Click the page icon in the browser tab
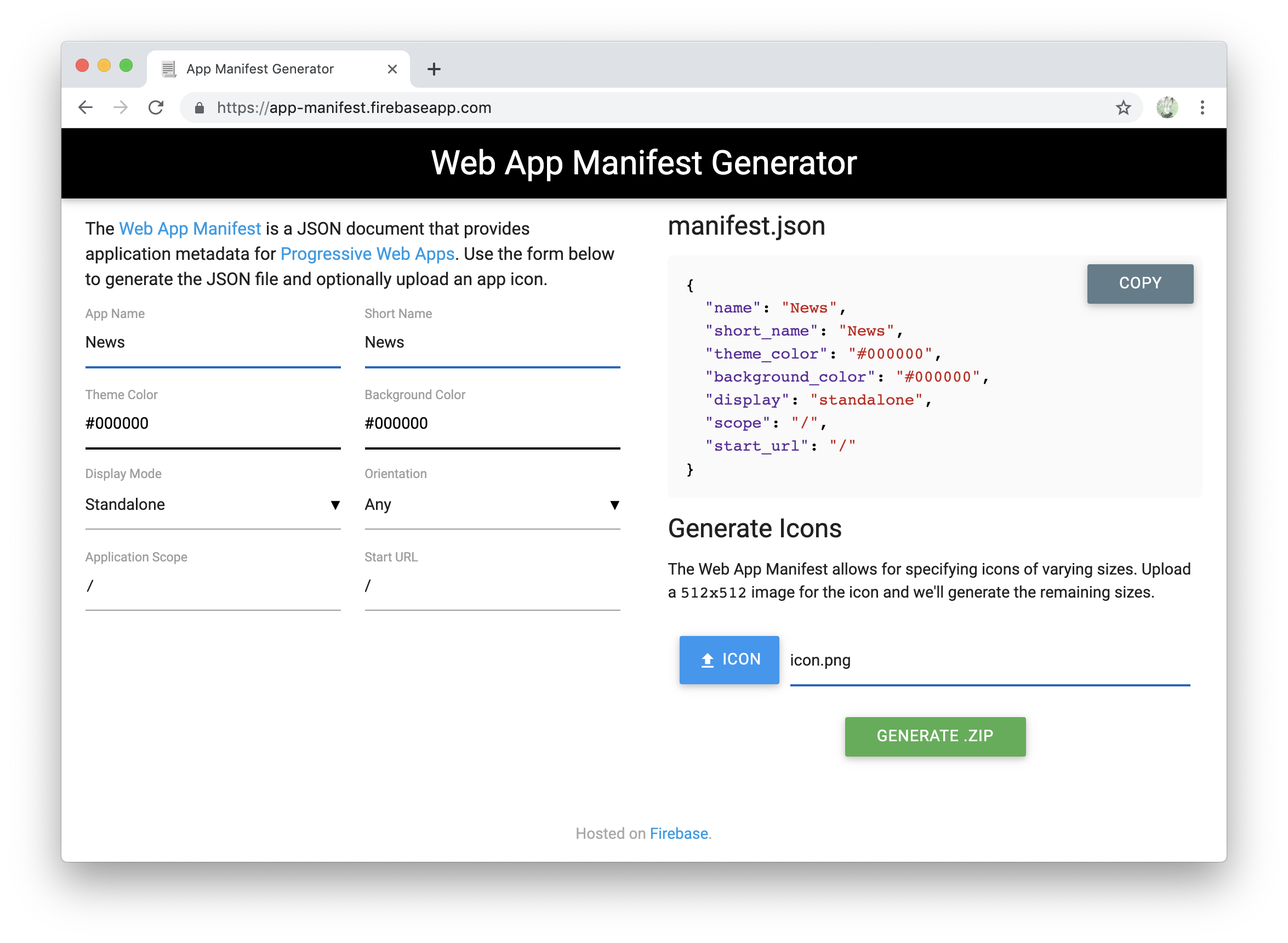1288x943 pixels. 168,68
